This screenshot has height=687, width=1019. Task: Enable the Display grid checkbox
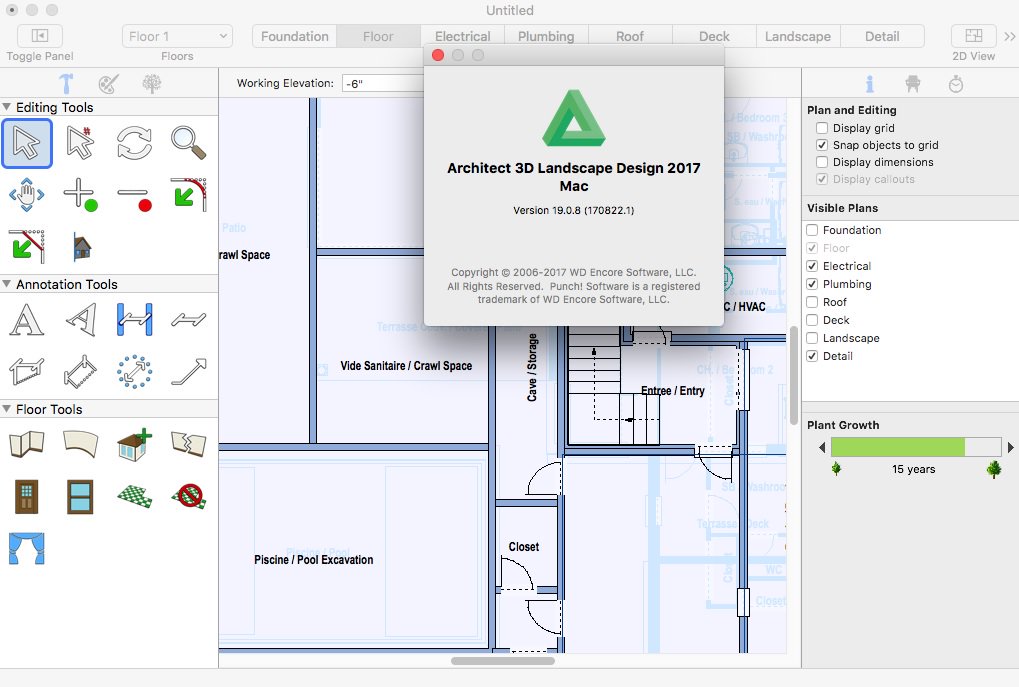pyautogui.click(x=822, y=128)
